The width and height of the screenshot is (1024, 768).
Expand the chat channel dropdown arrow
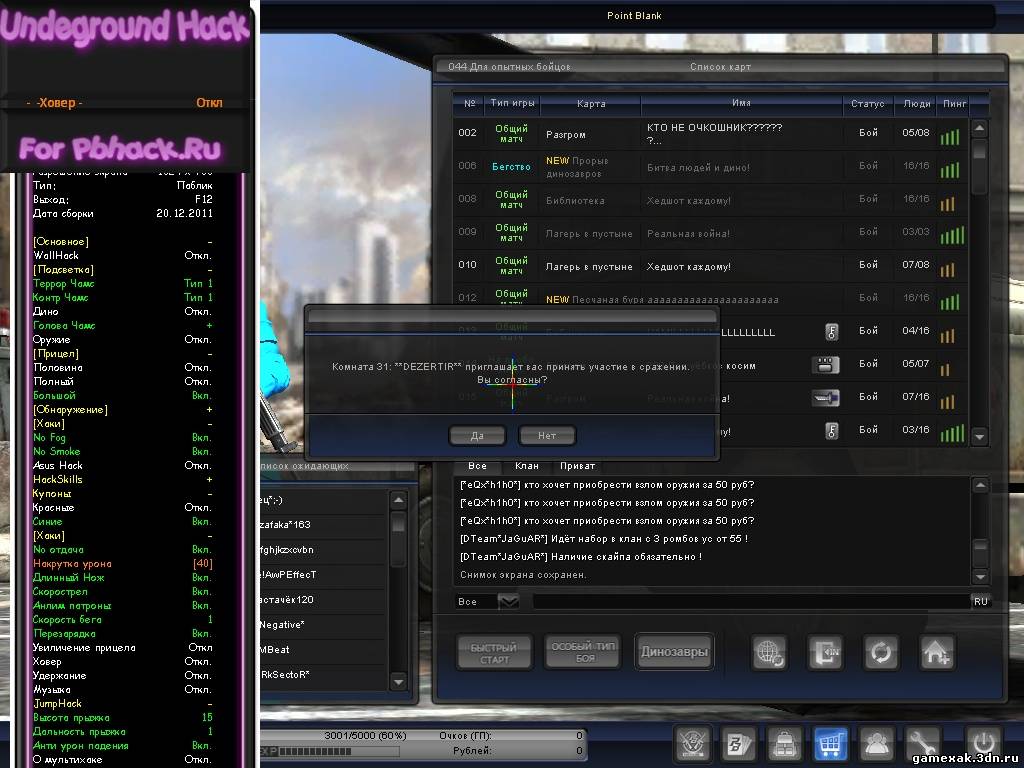[508, 601]
